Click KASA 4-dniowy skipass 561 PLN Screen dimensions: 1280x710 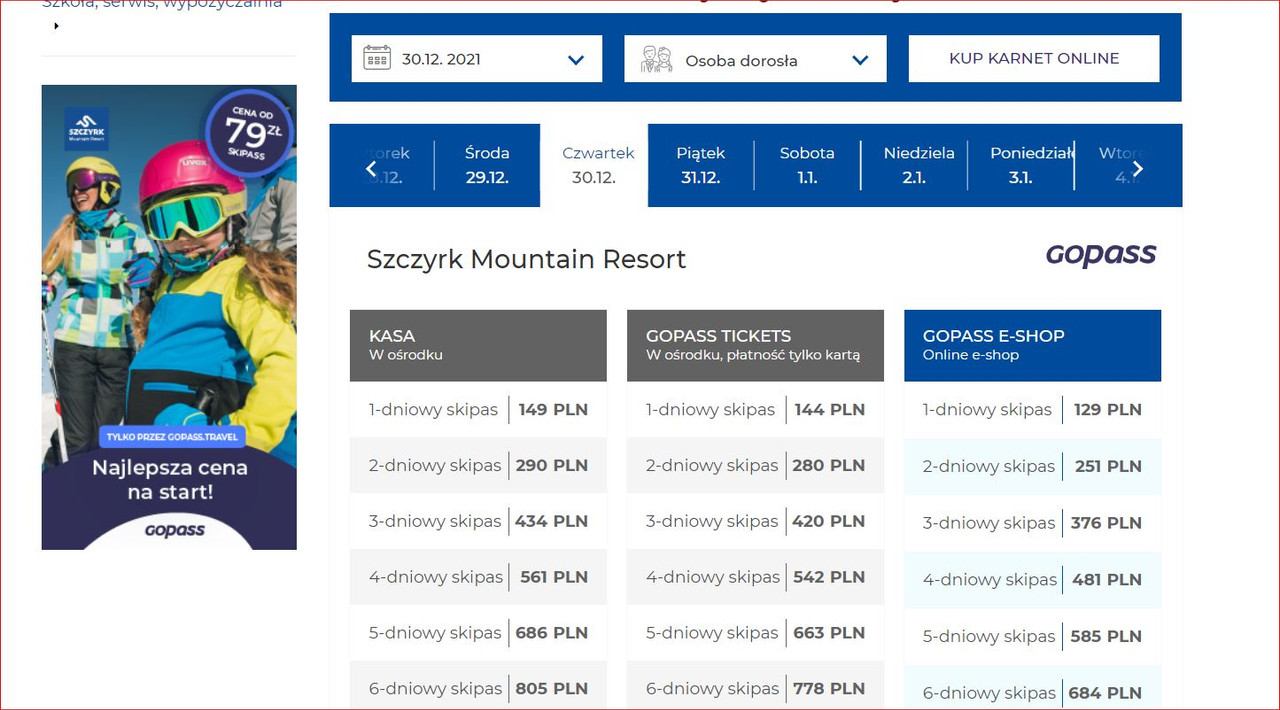click(478, 577)
